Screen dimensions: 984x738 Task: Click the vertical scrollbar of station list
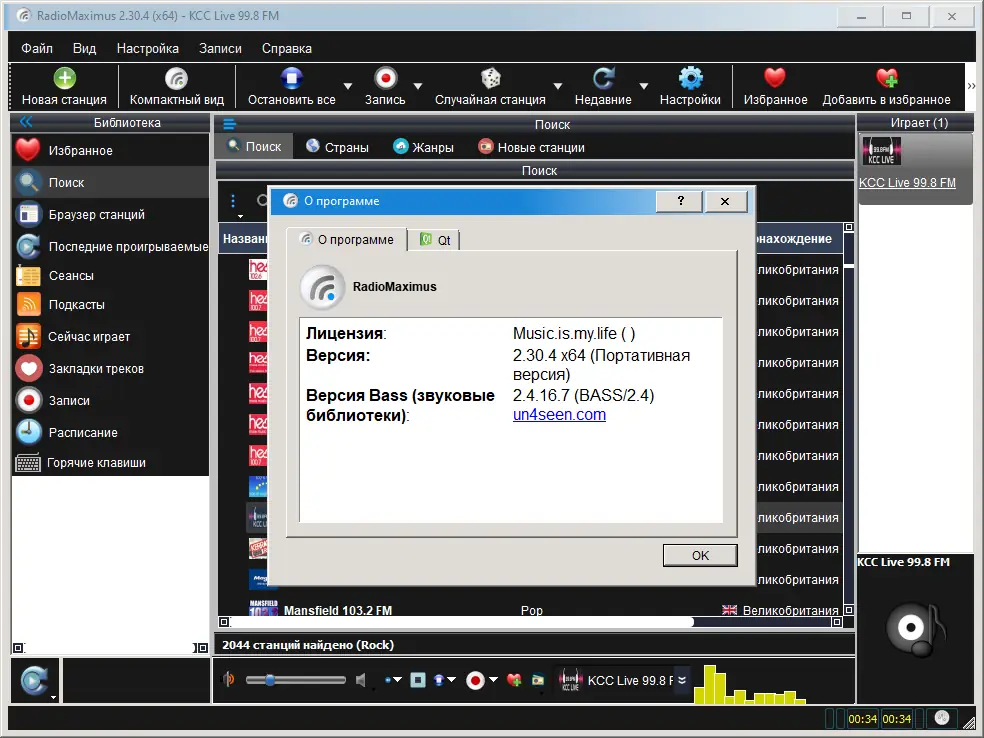click(x=849, y=418)
